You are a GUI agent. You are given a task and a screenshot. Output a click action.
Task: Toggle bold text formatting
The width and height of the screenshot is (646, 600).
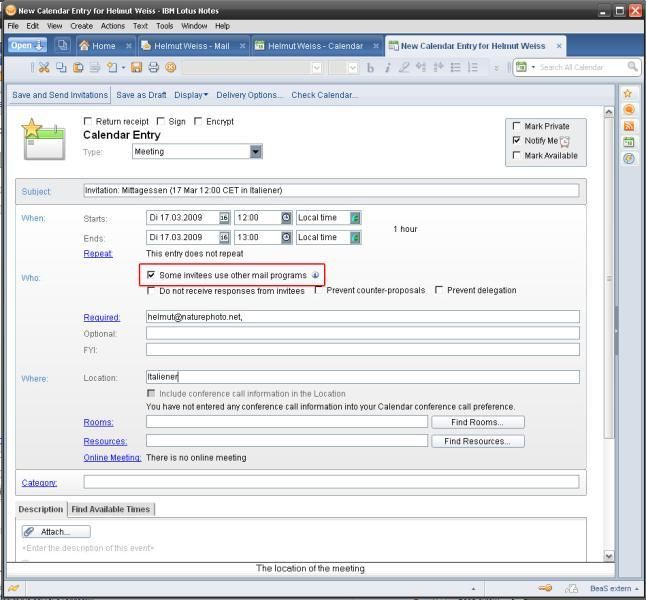coord(370,68)
